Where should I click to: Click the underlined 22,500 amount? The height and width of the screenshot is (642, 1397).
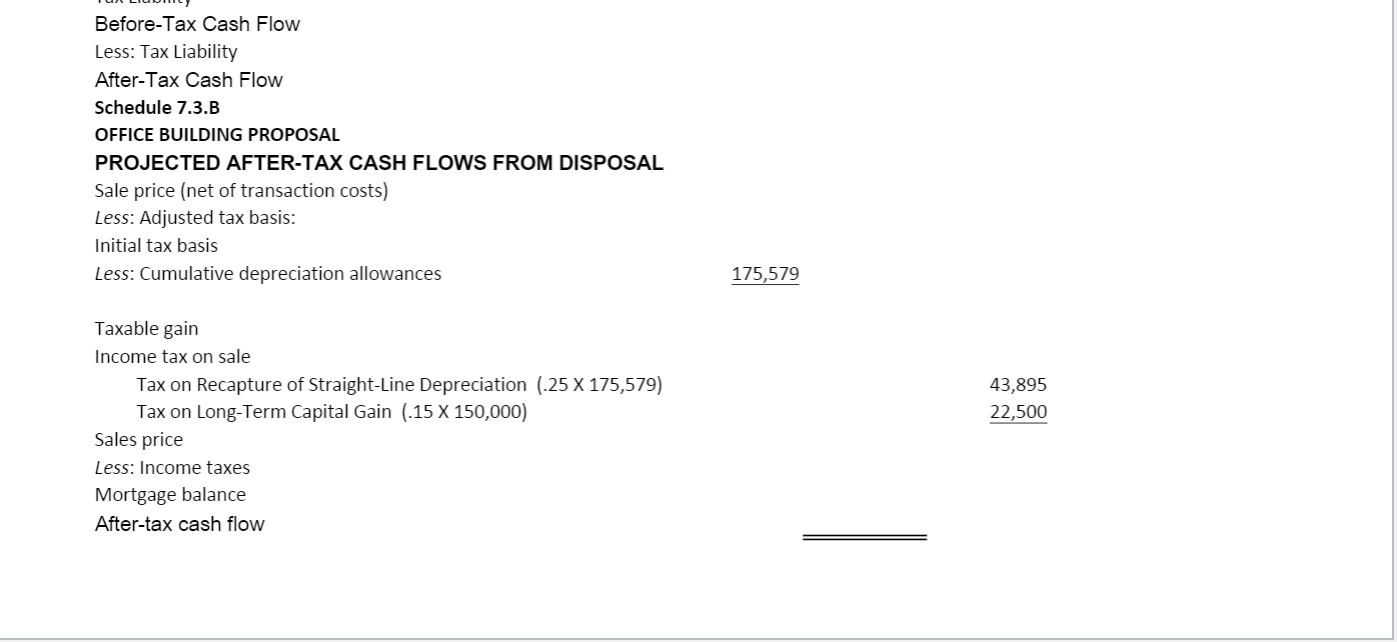pyautogui.click(x=1018, y=412)
